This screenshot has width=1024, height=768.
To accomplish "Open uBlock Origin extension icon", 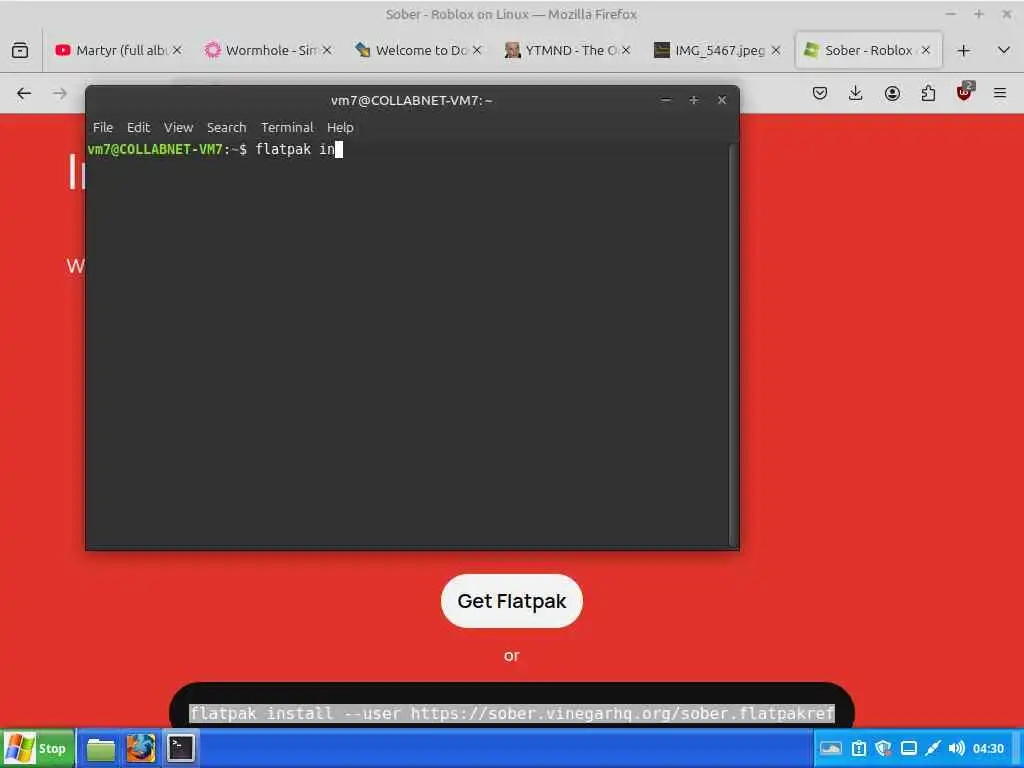I will click(x=965, y=92).
